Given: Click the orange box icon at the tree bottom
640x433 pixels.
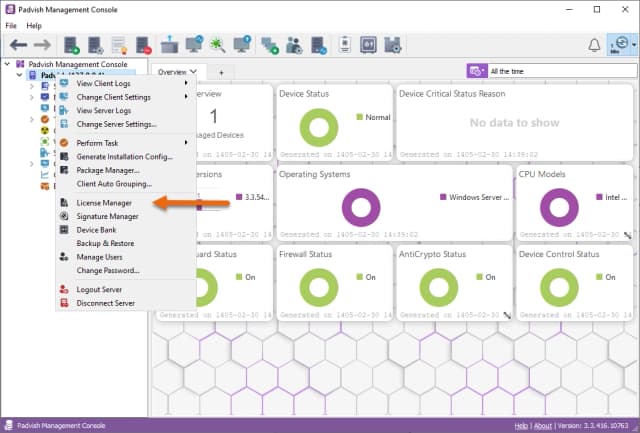Looking at the screenshot, I should [x=44, y=186].
